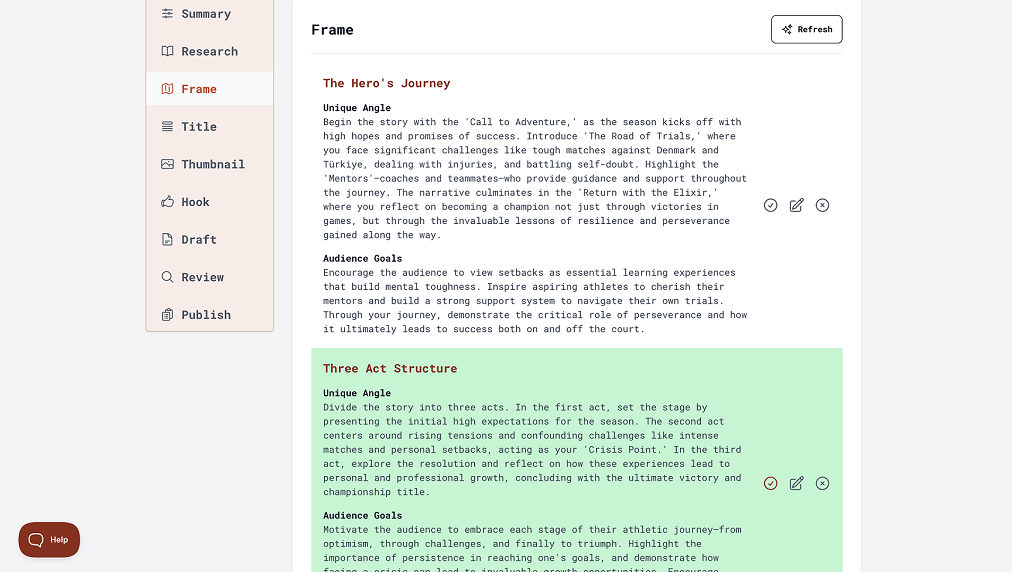Toggle the selected checkmark on Three Act Structure
The image size is (1012, 572).
coord(770,483)
